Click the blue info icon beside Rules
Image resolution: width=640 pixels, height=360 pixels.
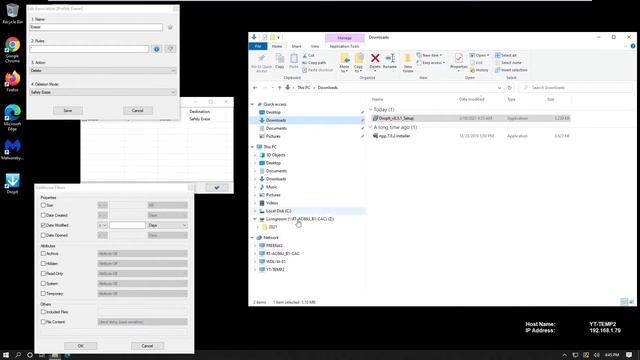pos(157,49)
